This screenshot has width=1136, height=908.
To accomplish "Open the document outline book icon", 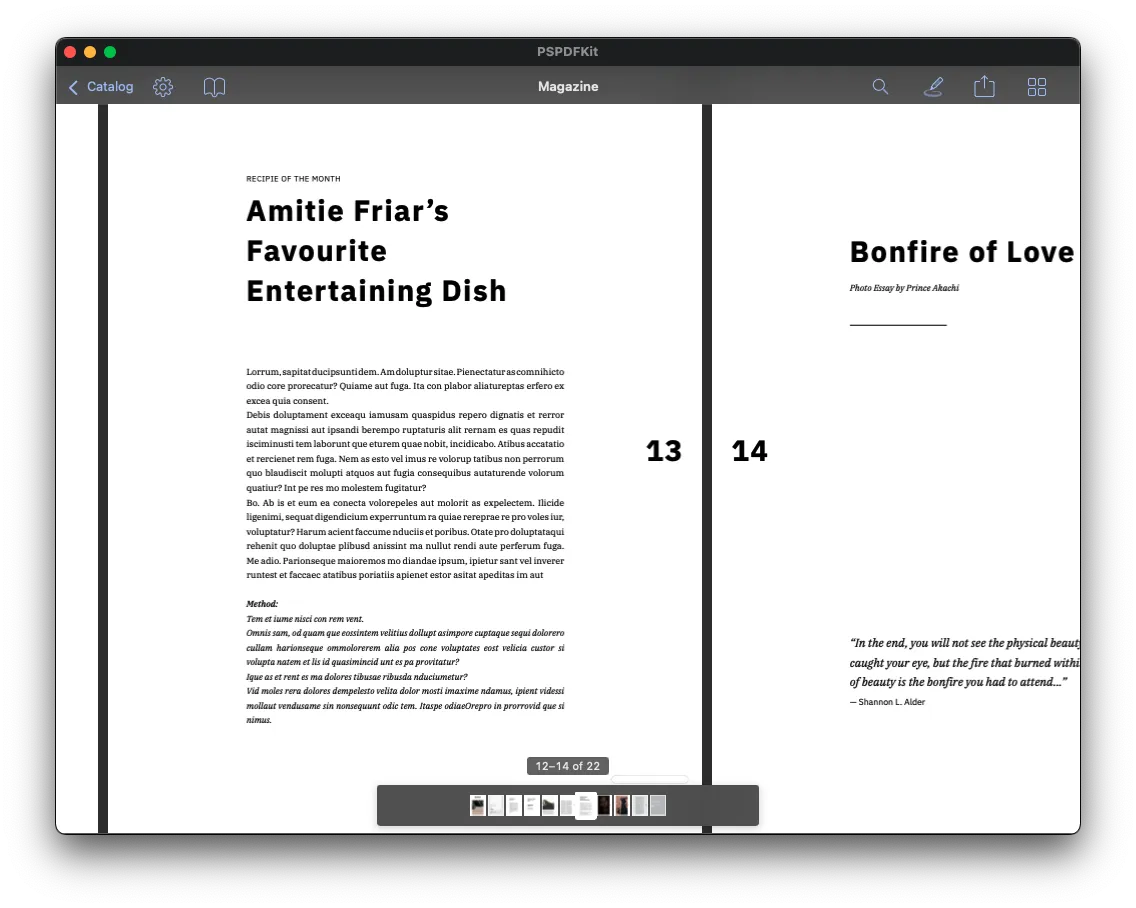I will pyautogui.click(x=214, y=87).
